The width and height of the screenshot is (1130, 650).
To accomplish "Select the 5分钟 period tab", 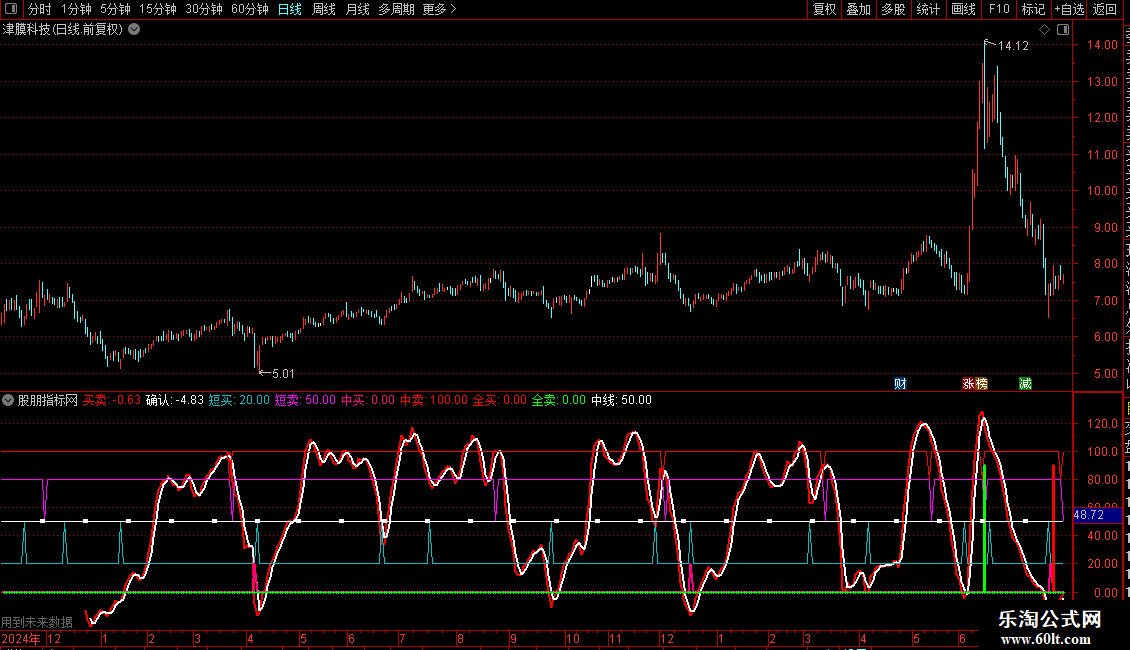I will pyautogui.click(x=115, y=9).
